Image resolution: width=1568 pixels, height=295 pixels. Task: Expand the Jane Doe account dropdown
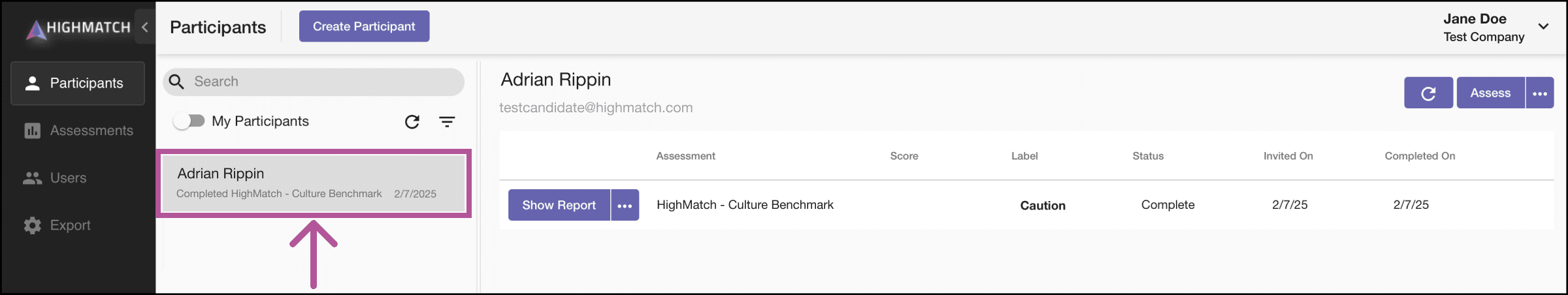tap(1543, 27)
